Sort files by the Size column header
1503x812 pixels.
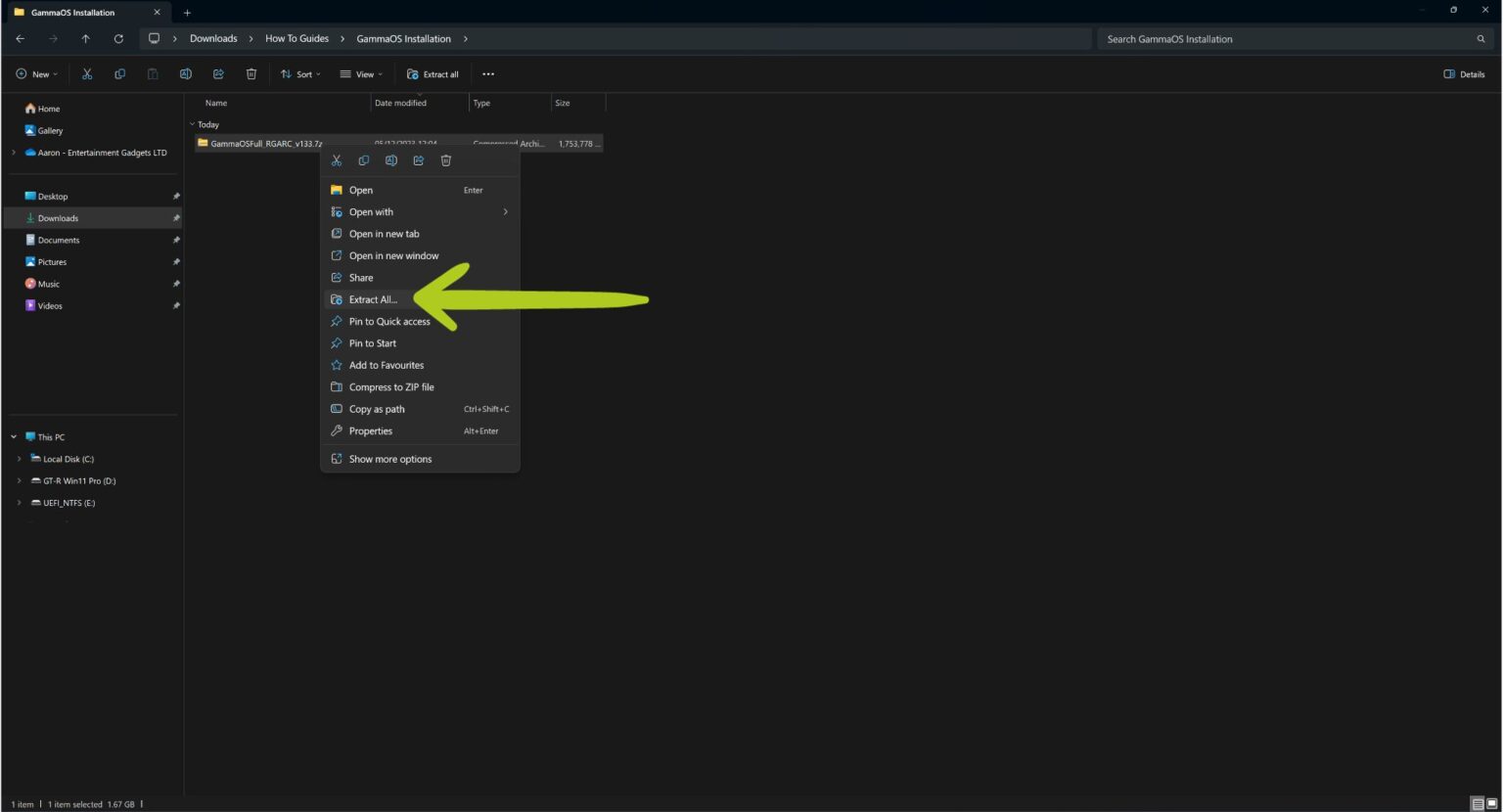click(564, 103)
